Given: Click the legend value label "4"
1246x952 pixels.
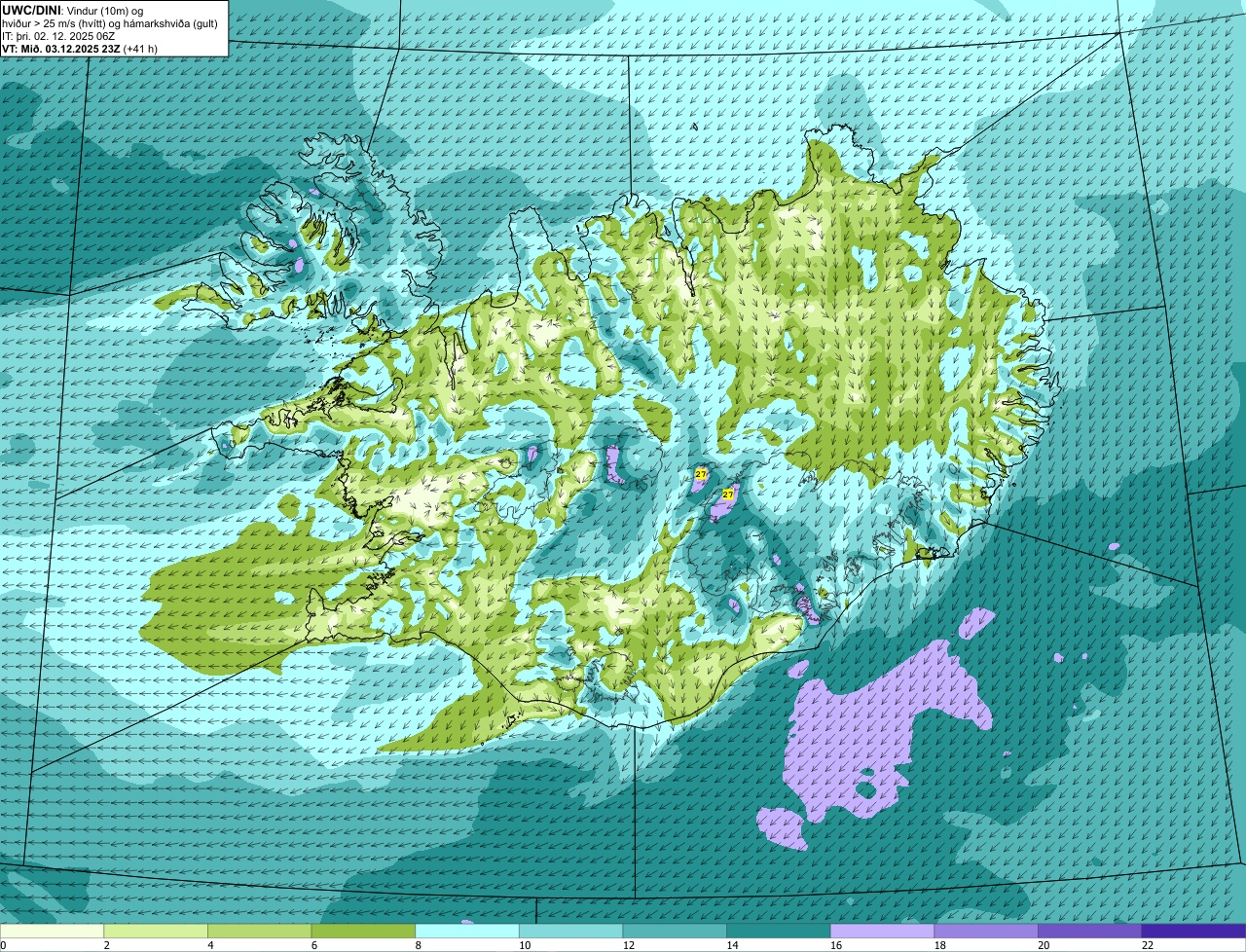Looking at the screenshot, I should pos(210,945).
